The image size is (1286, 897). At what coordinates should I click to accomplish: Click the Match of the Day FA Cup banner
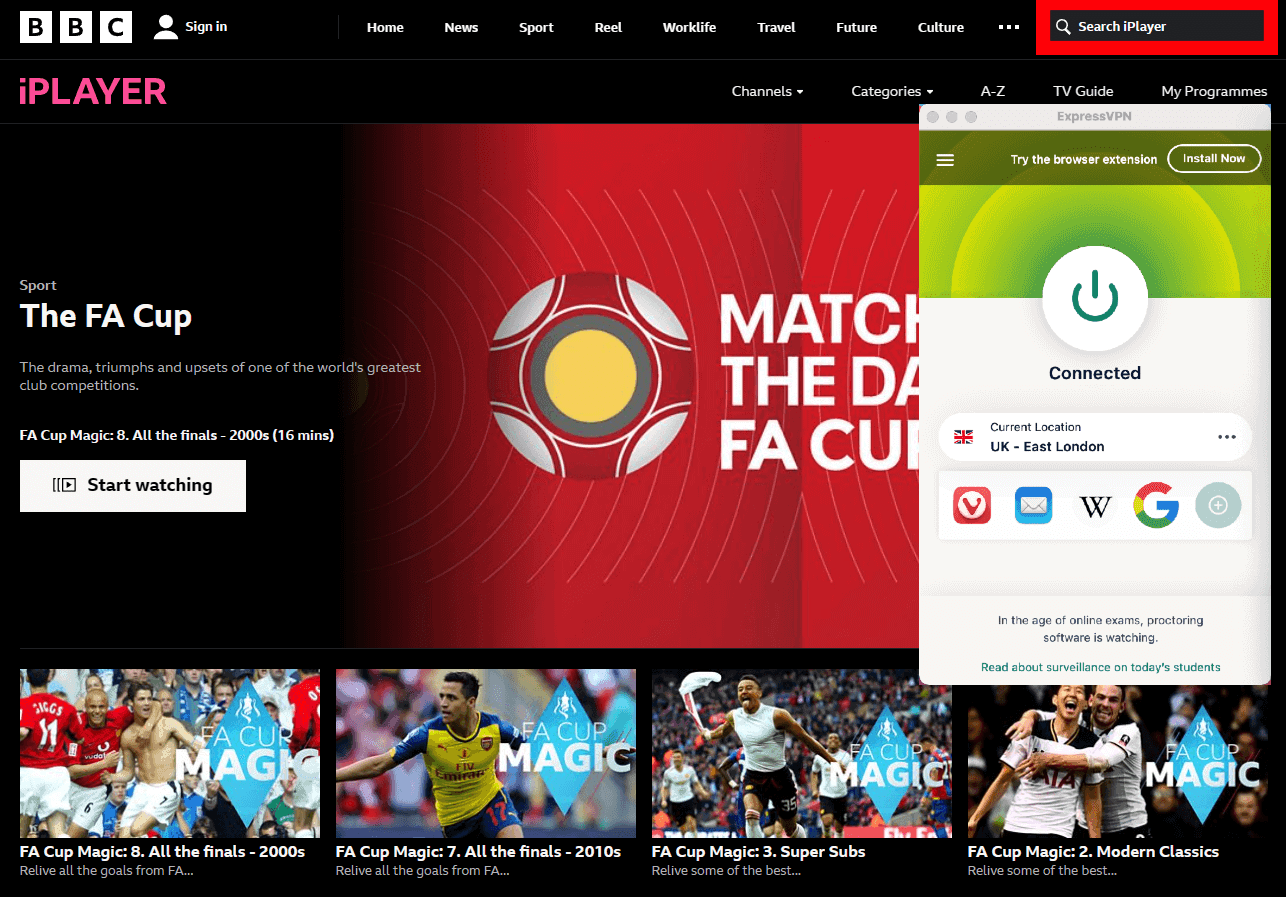[x=630, y=386]
